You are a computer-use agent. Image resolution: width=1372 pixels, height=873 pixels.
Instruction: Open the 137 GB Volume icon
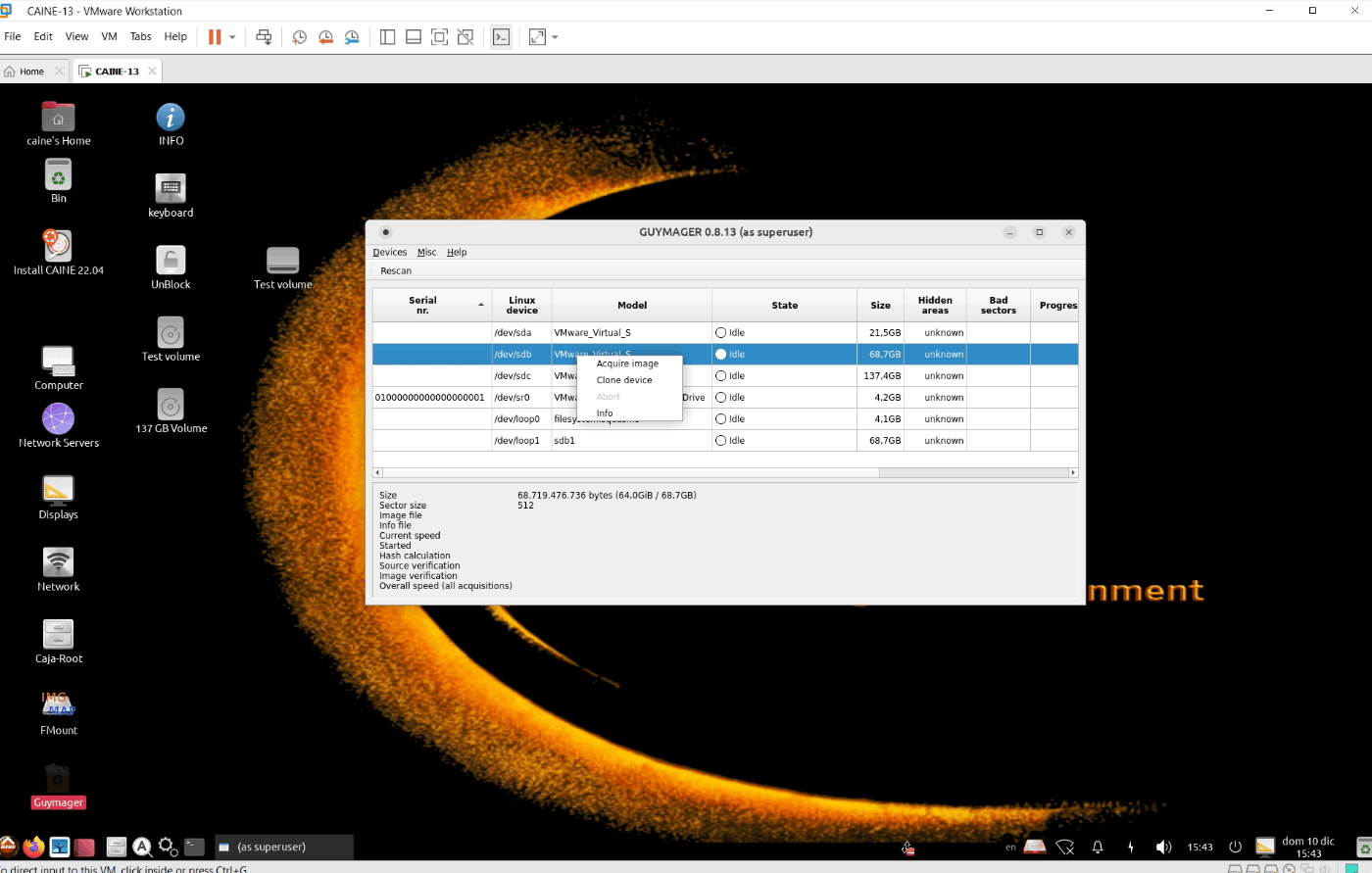(x=171, y=412)
